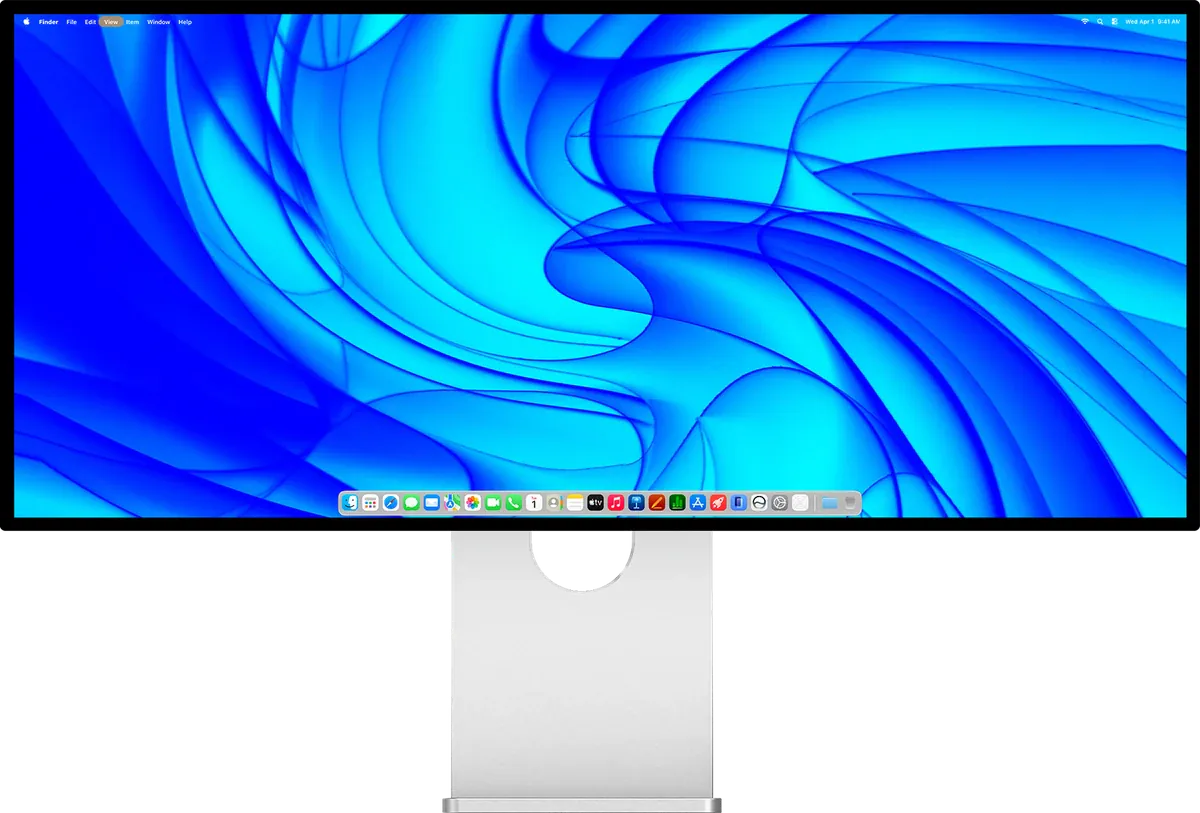
Task: Open the Apple menu
Action: [26, 21]
